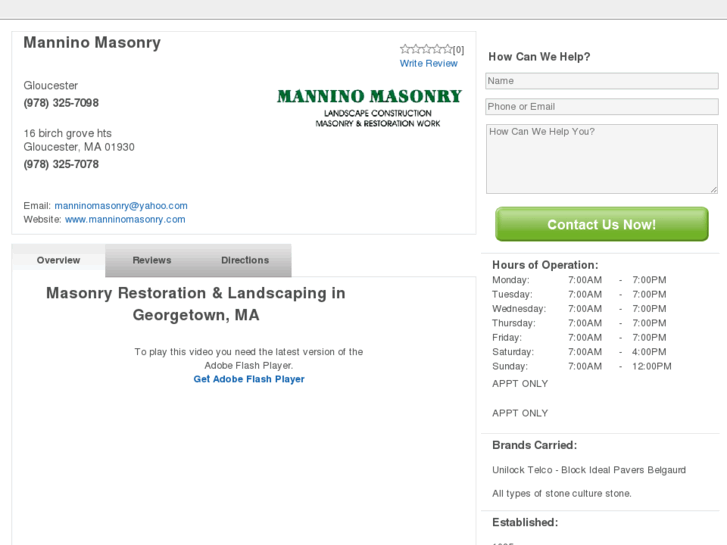727x545 pixels.
Task: Click the textarea resize handle corner
Action: point(713,189)
